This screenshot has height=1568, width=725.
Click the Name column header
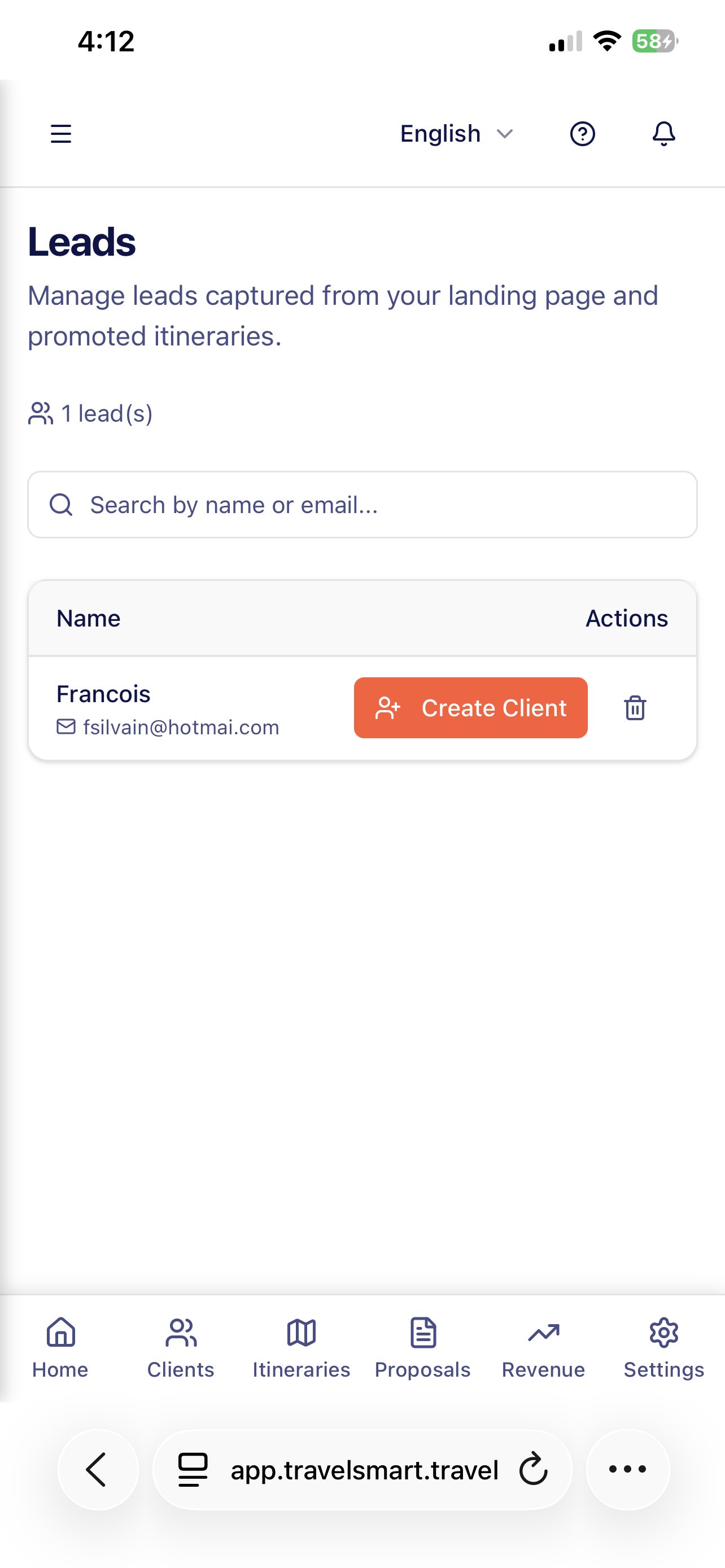88,619
